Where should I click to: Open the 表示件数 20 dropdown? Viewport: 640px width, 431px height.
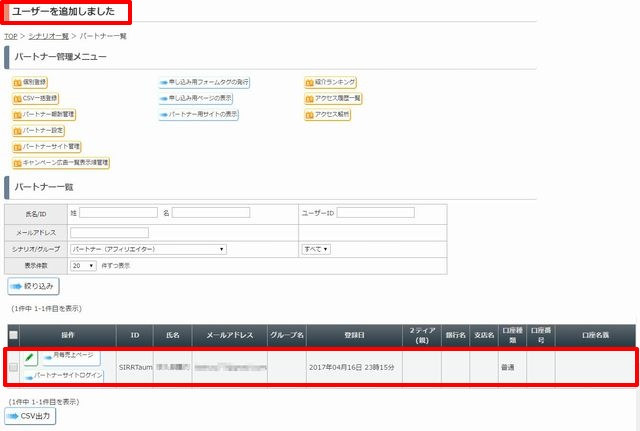pyautogui.click(x=83, y=266)
